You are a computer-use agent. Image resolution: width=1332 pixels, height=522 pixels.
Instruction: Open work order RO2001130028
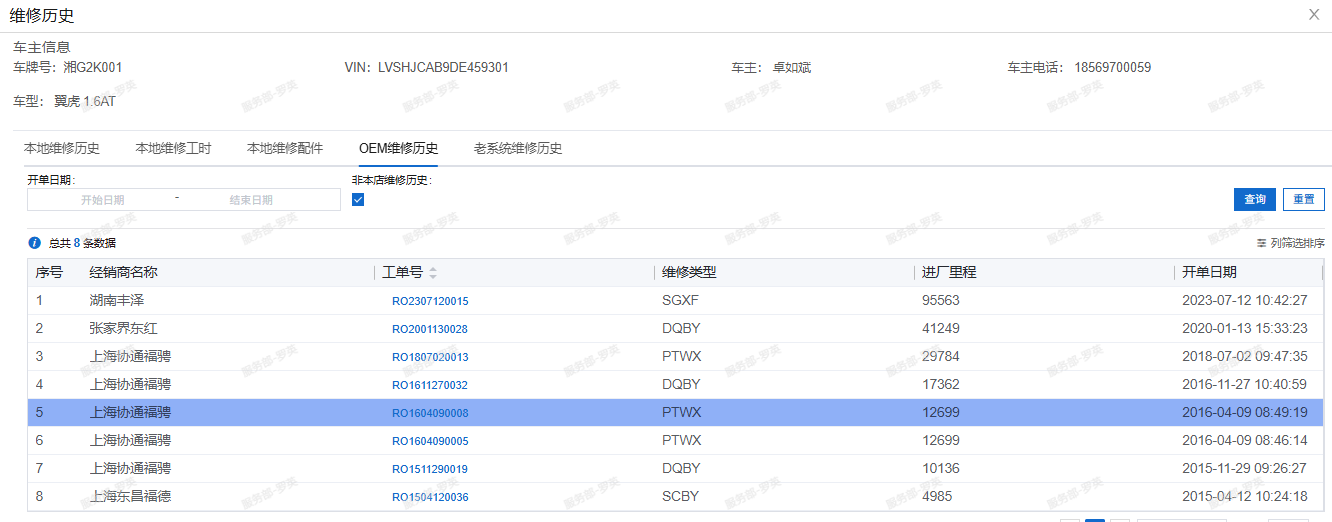(430, 329)
